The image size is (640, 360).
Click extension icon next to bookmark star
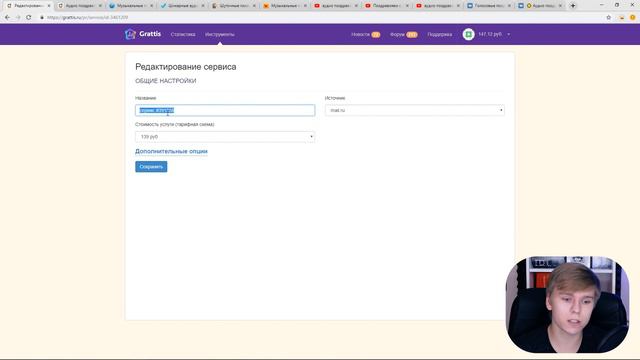tap(622, 18)
